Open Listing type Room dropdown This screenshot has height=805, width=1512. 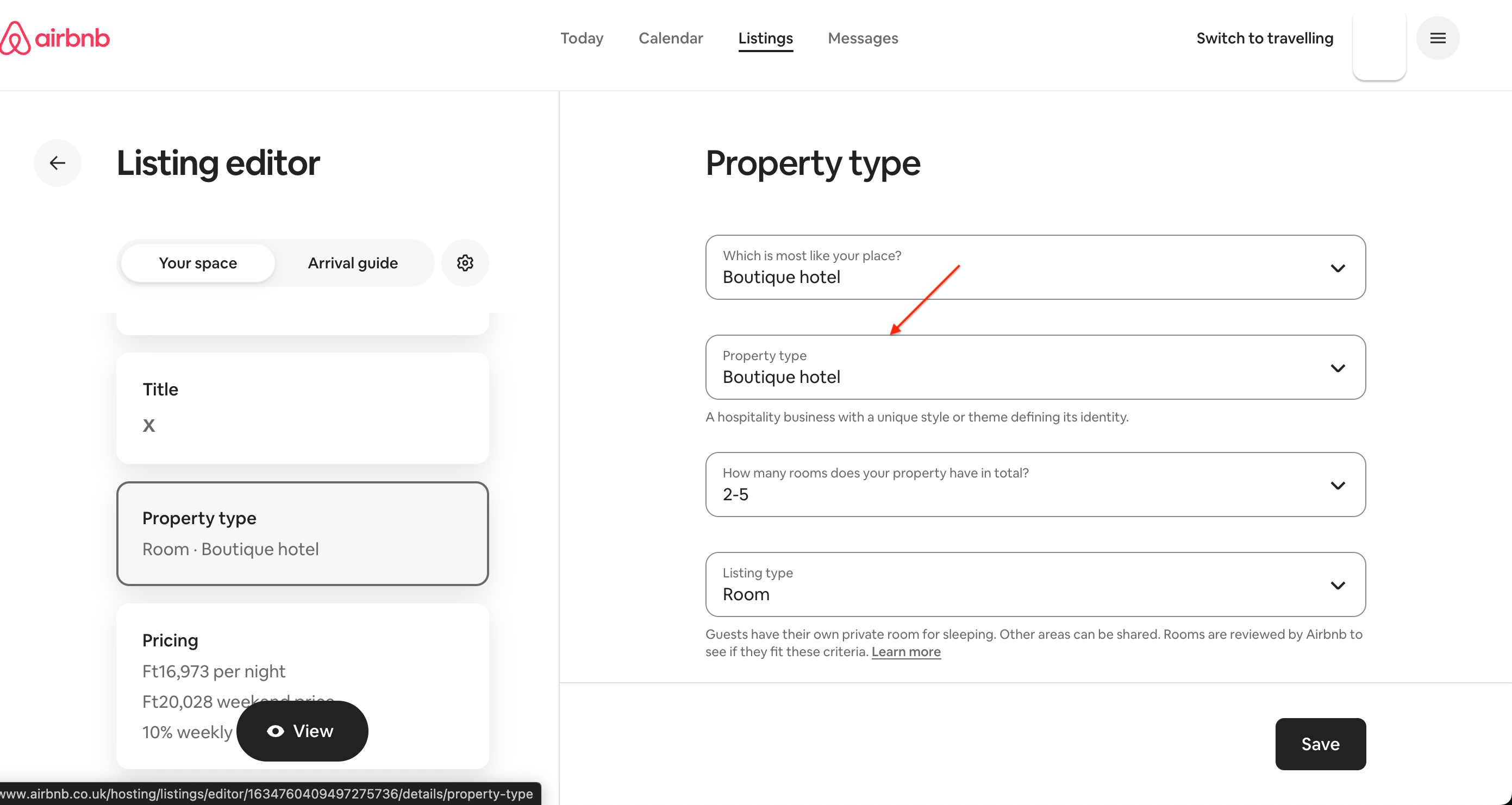point(1035,584)
